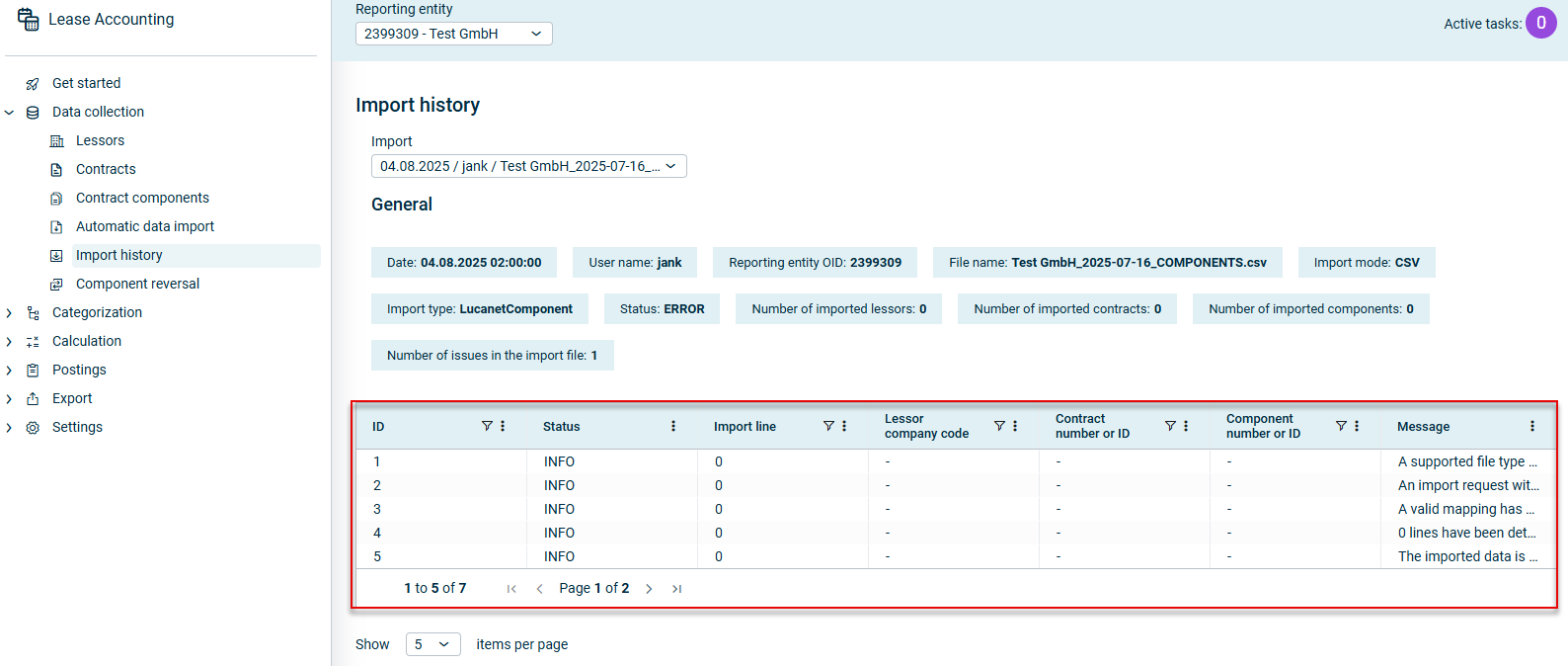Click the Lessors building icon
Image resolution: width=1568 pixels, height=666 pixels.
pos(56,141)
